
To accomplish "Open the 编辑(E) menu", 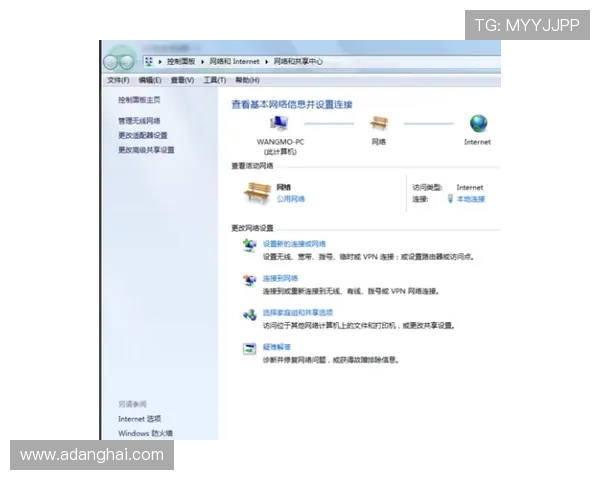I will [150, 80].
